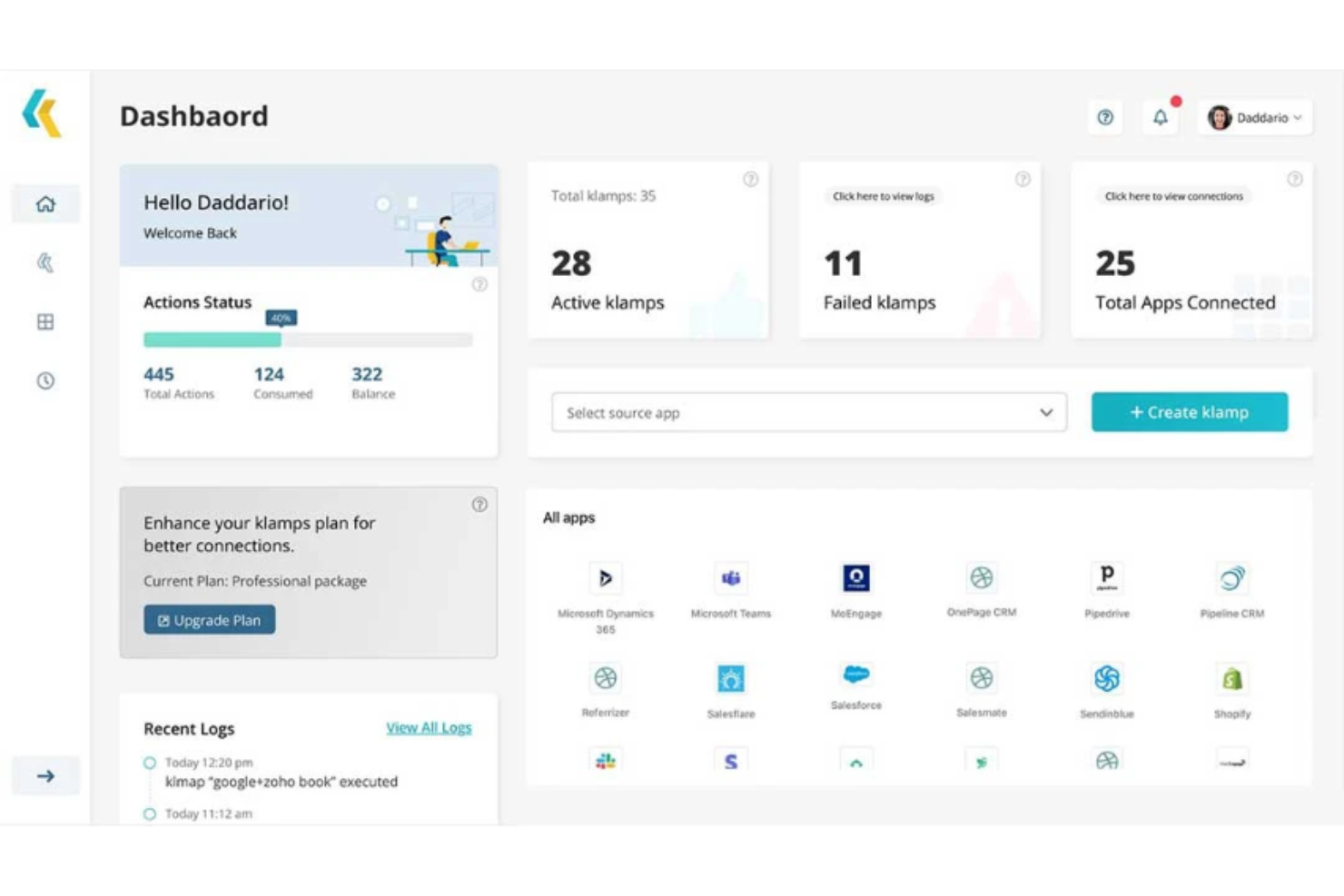
Task: Expand the Daddario profile menu
Action: [x=1257, y=117]
